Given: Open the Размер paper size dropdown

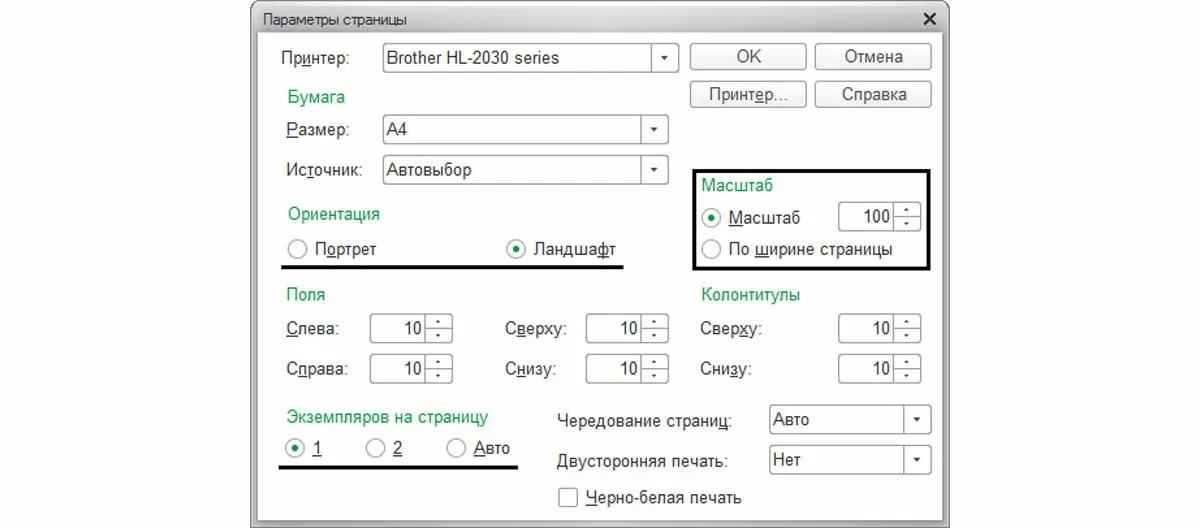Looking at the screenshot, I should (x=654, y=130).
